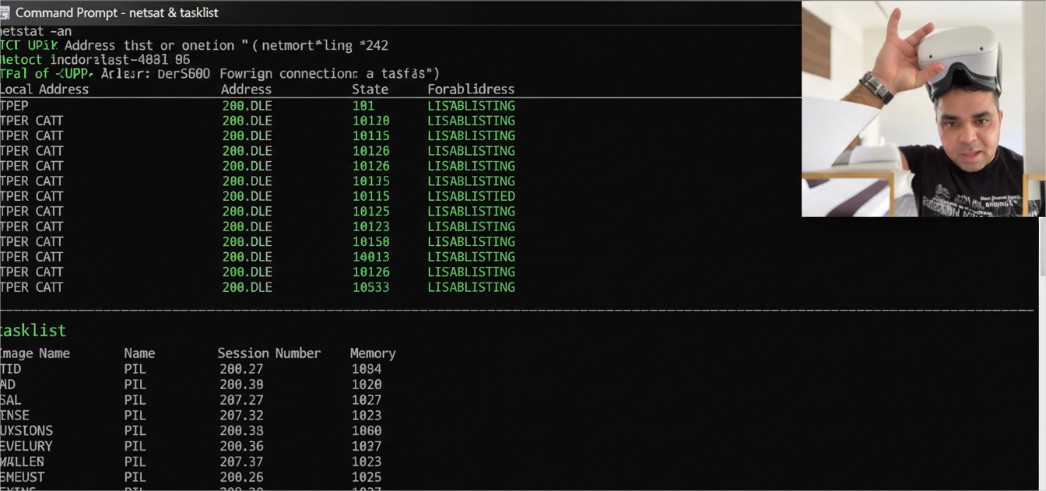Select the state value 10158
This screenshot has width=1046, height=491.
coord(371,242)
